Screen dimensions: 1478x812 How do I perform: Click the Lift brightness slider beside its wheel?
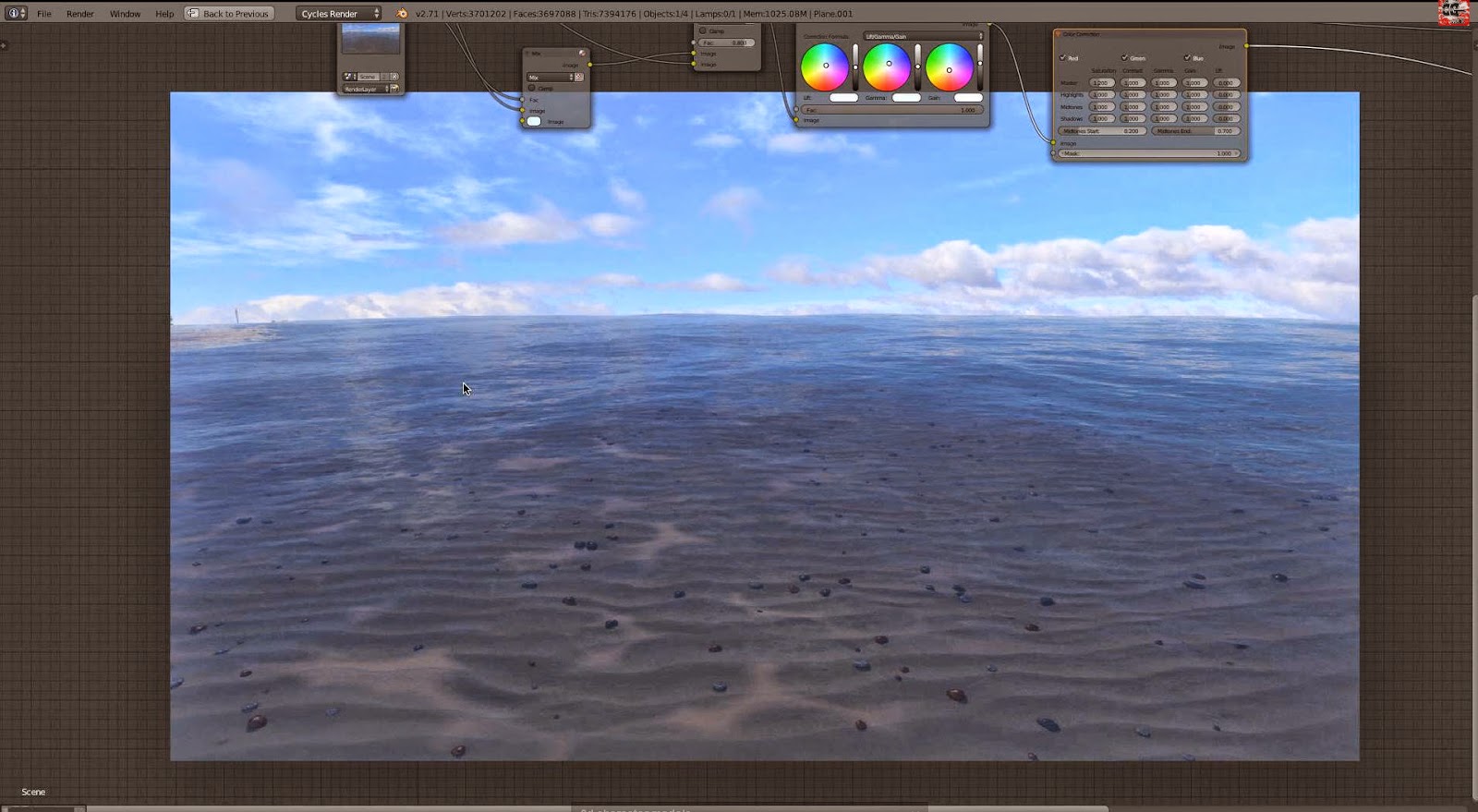(x=855, y=67)
